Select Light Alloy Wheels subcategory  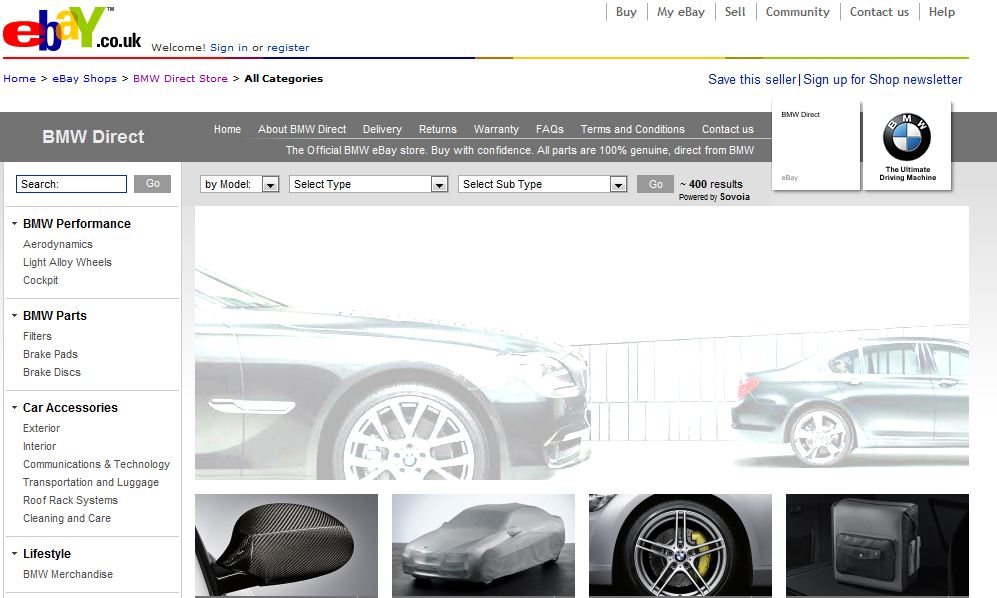tap(67, 262)
